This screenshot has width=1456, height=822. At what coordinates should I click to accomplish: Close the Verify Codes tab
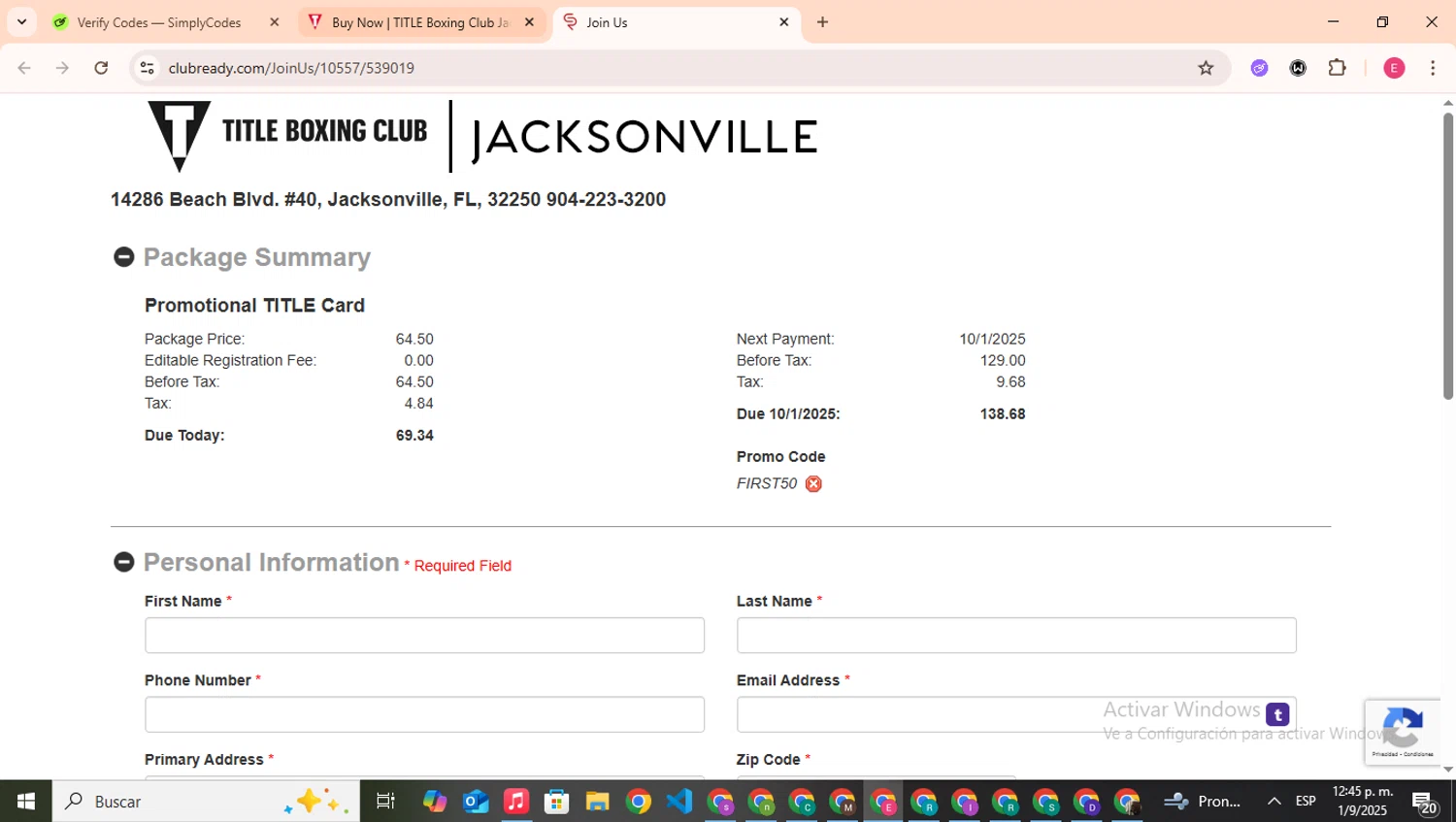pyautogui.click(x=275, y=22)
